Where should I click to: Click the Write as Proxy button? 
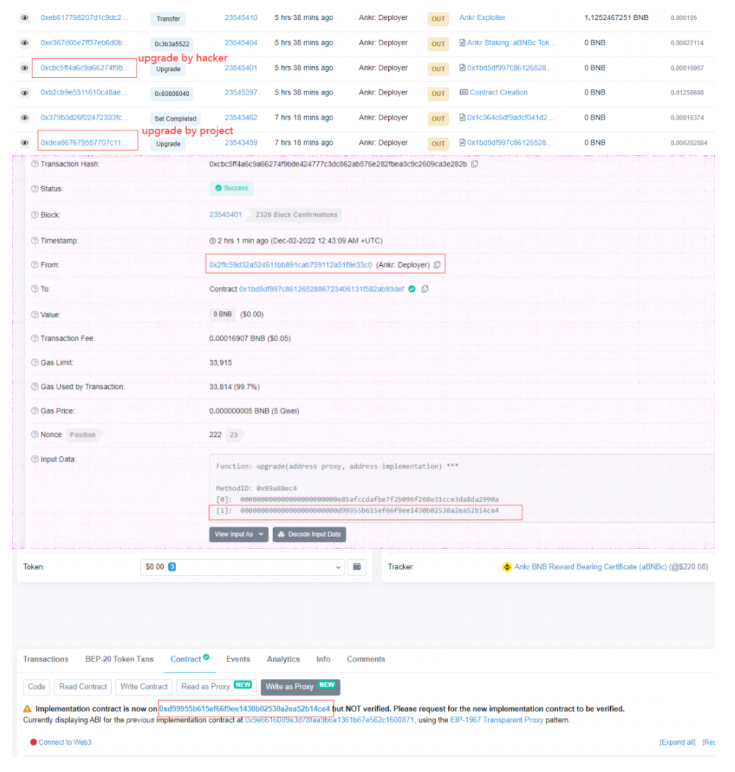[x=300, y=686]
